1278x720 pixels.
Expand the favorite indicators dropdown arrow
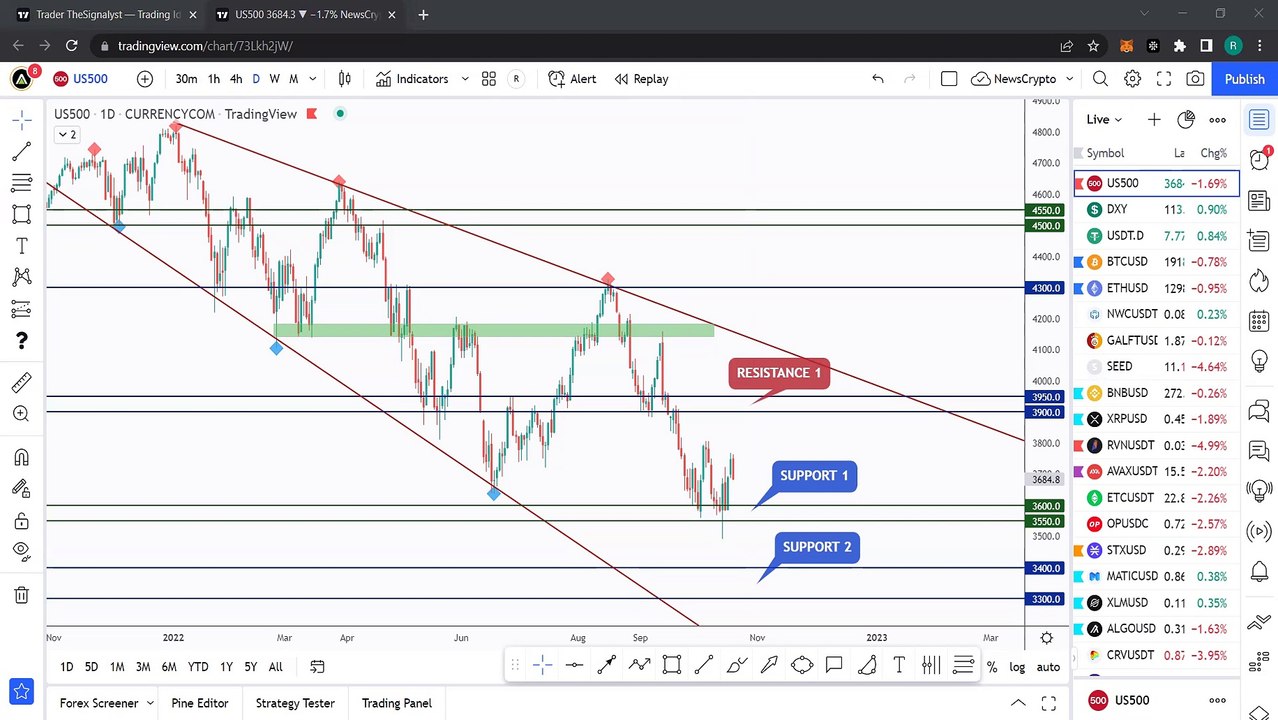(x=465, y=79)
